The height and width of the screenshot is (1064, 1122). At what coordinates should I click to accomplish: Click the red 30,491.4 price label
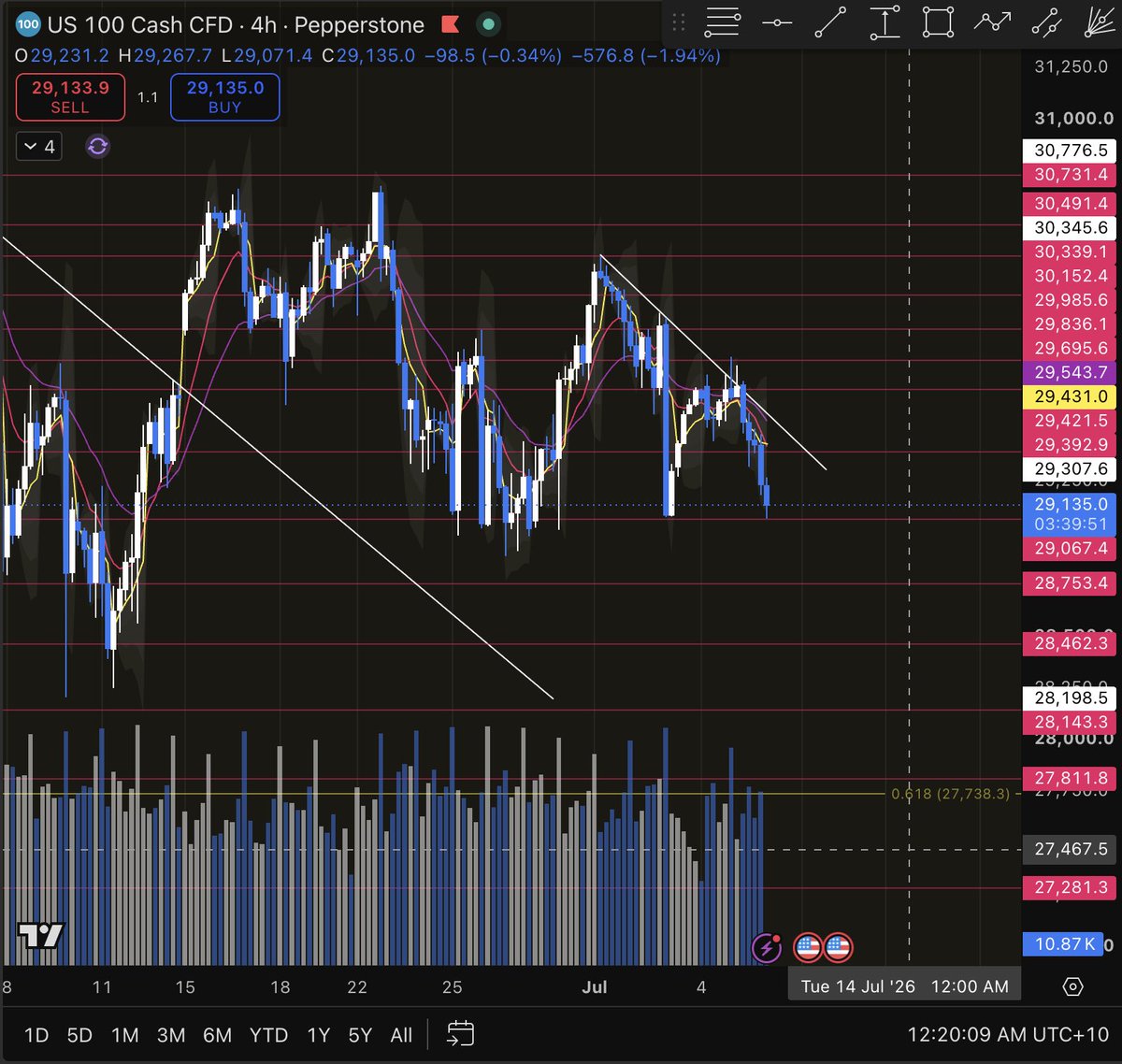(1071, 203)
